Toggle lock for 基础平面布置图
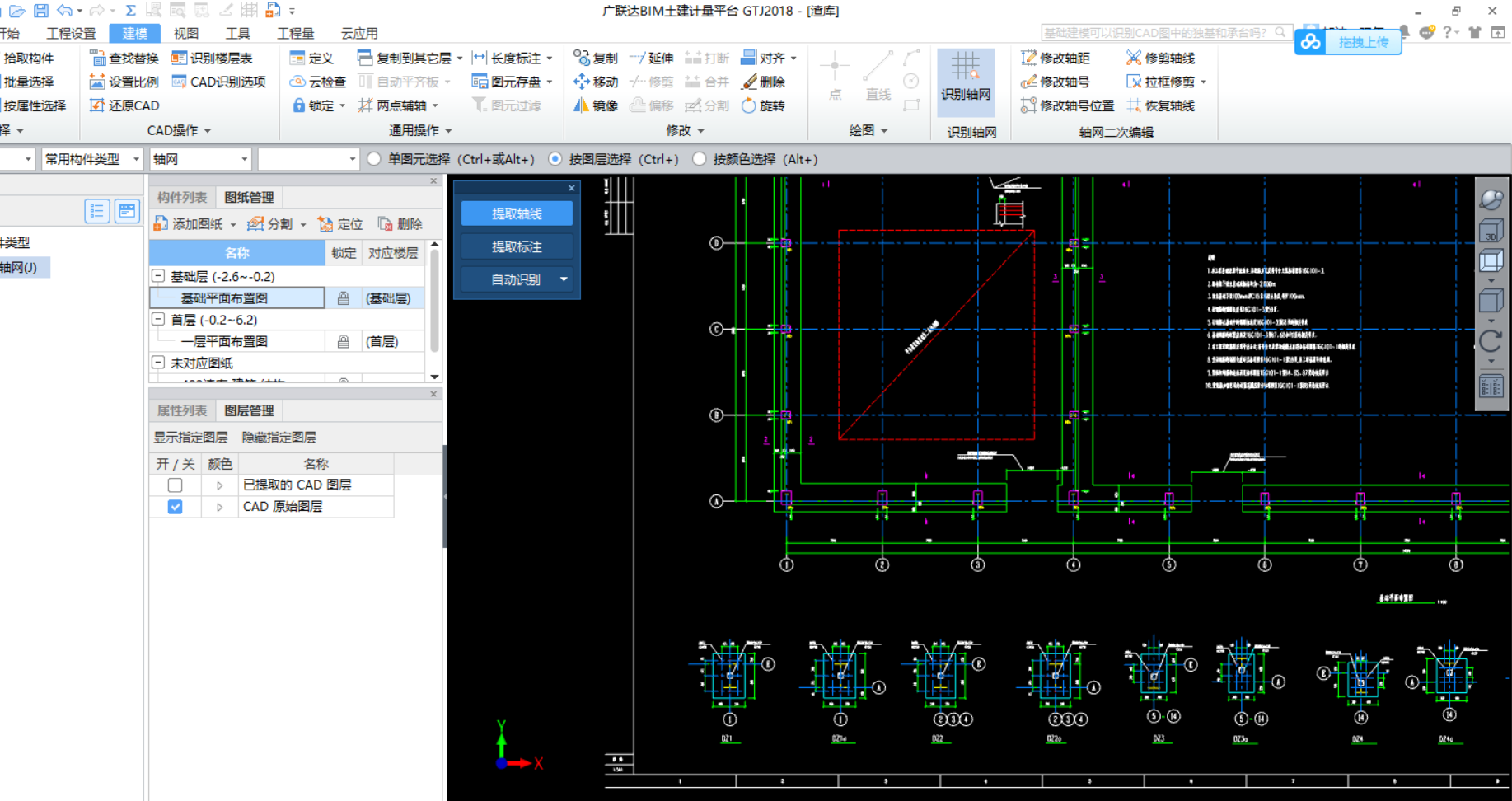 [344, 298]
